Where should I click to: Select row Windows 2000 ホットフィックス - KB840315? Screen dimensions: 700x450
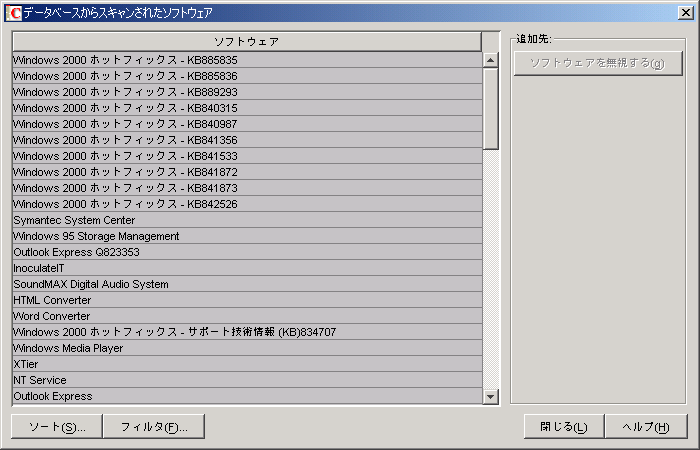pos(247,108)
